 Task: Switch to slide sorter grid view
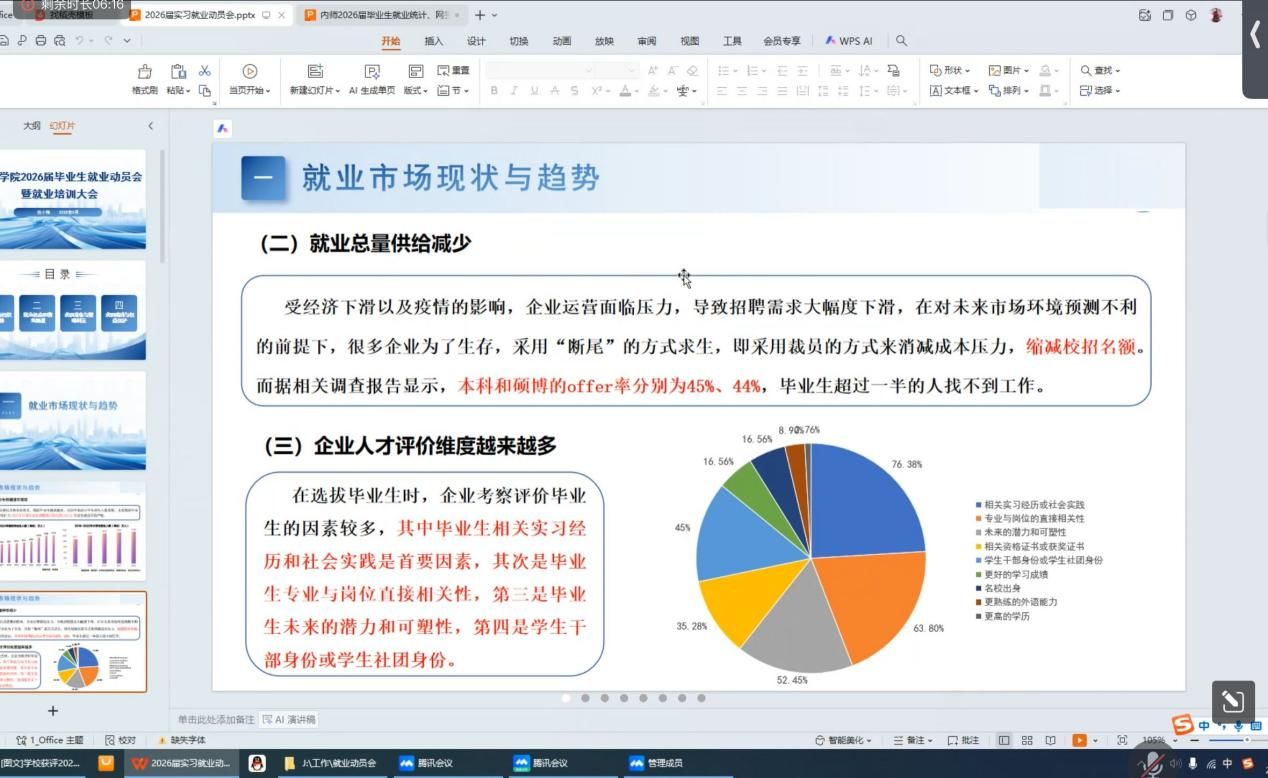(x=1027, y=740)
